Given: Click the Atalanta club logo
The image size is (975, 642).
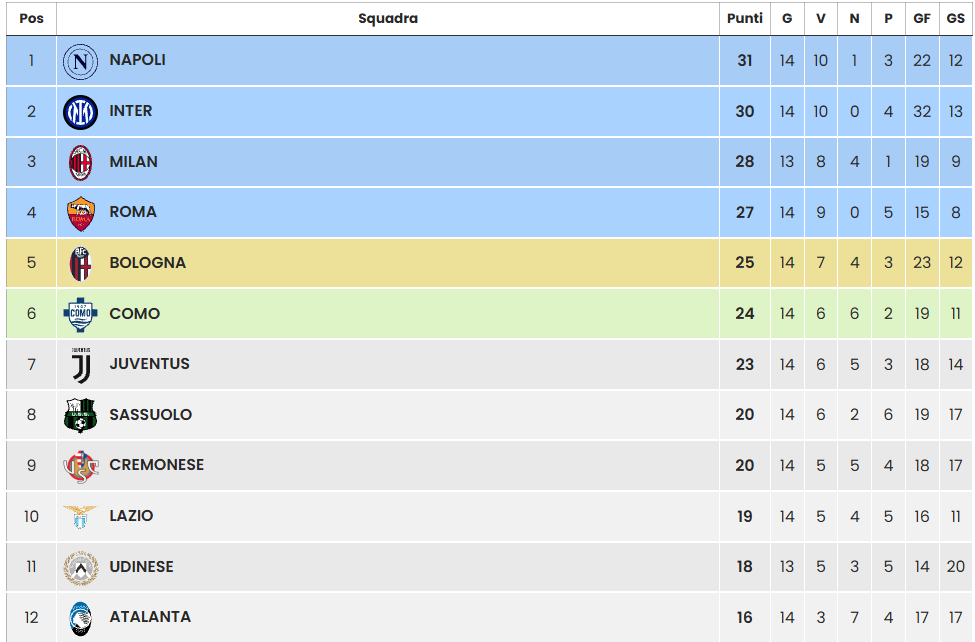Looking at the screenshot, I should 81,618.
